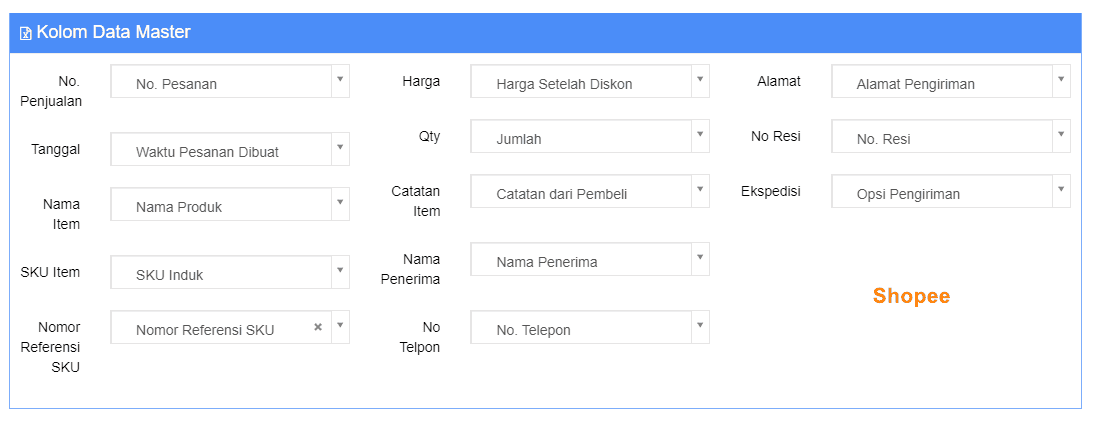Screen dimensions: 1095x421
Task: Expand the Harga Setelah Diskon dropdown arrow
Action: 700,79
